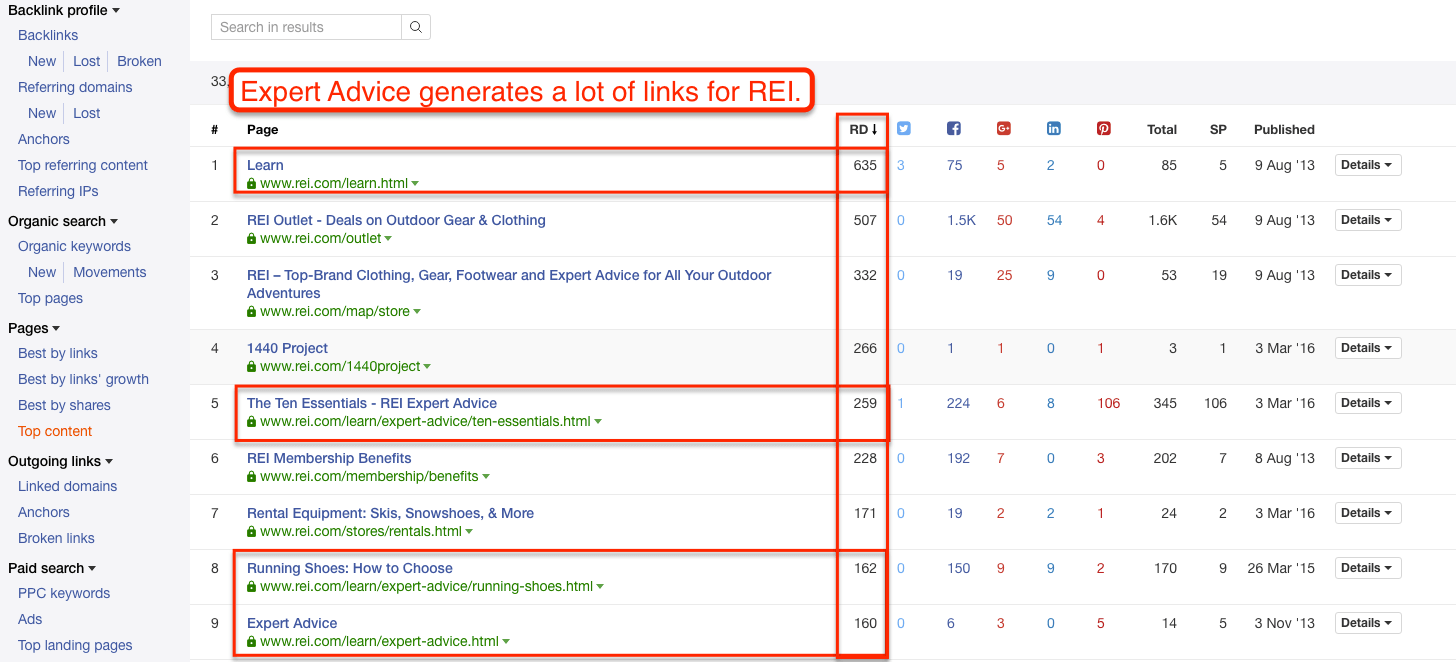Open Running Shoes: How to Choose link
Viewport: 1456px width, 662px height.
(x=350, y=568)
